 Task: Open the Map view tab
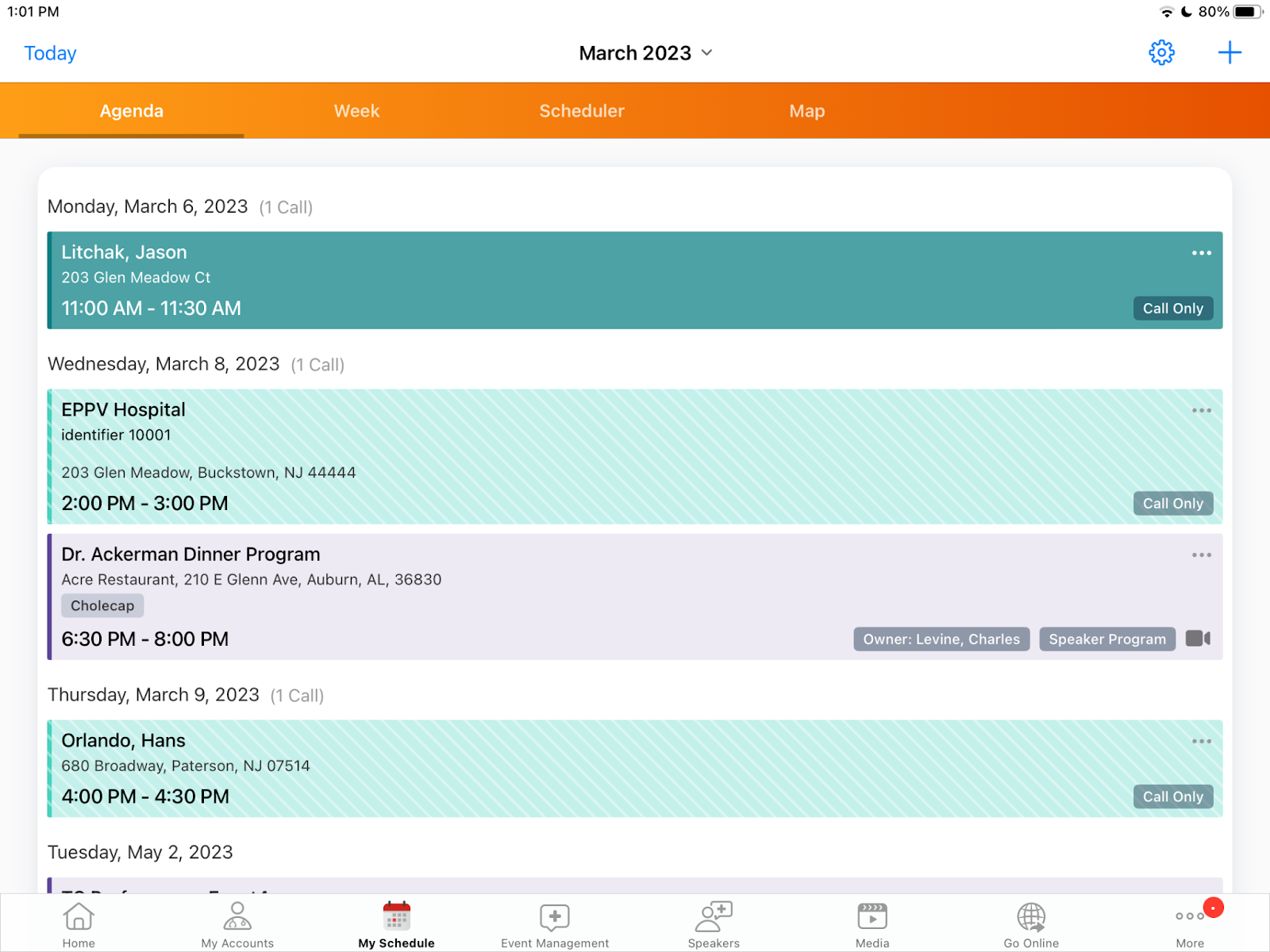tap(806, 111)
